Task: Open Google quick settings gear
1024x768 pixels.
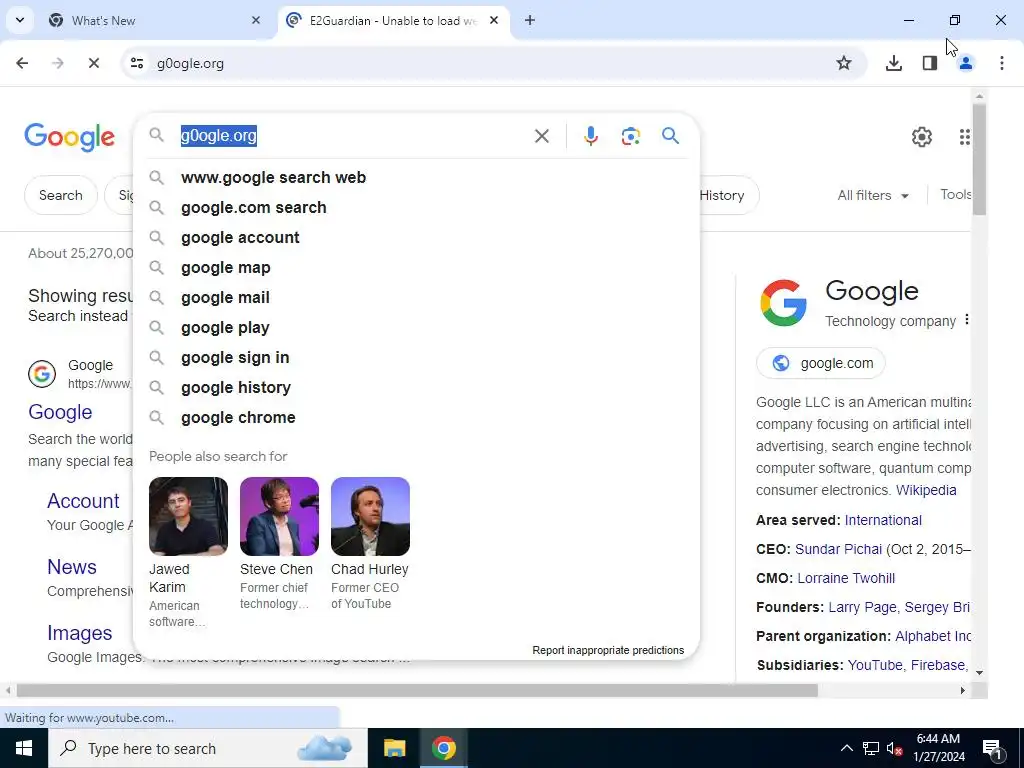Action: [921, 137]
